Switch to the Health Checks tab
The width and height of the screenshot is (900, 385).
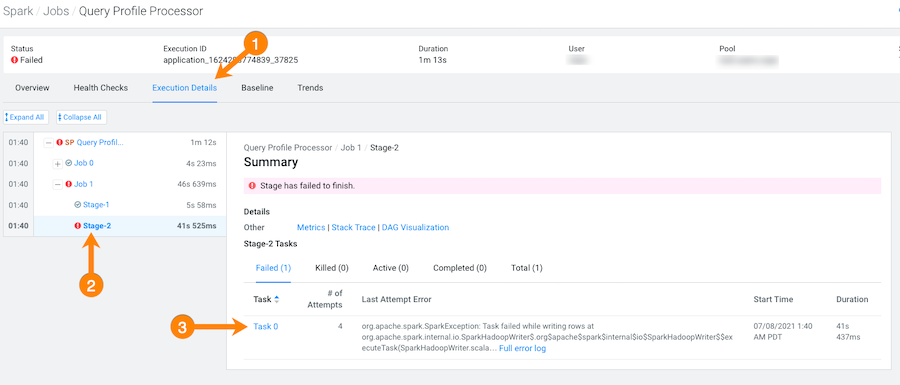[100, 88]
